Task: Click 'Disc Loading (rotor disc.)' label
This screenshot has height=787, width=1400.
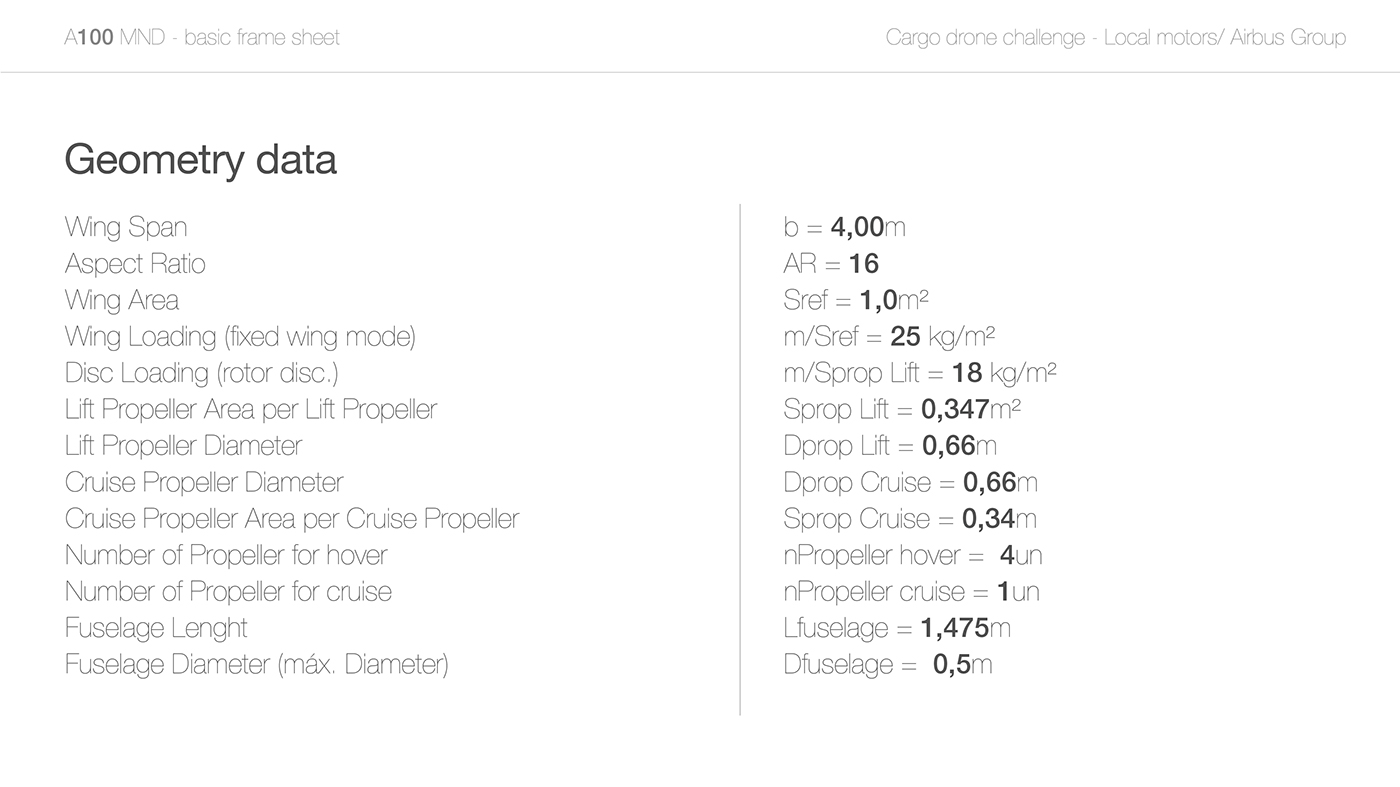Action: (x=202, y=373)
